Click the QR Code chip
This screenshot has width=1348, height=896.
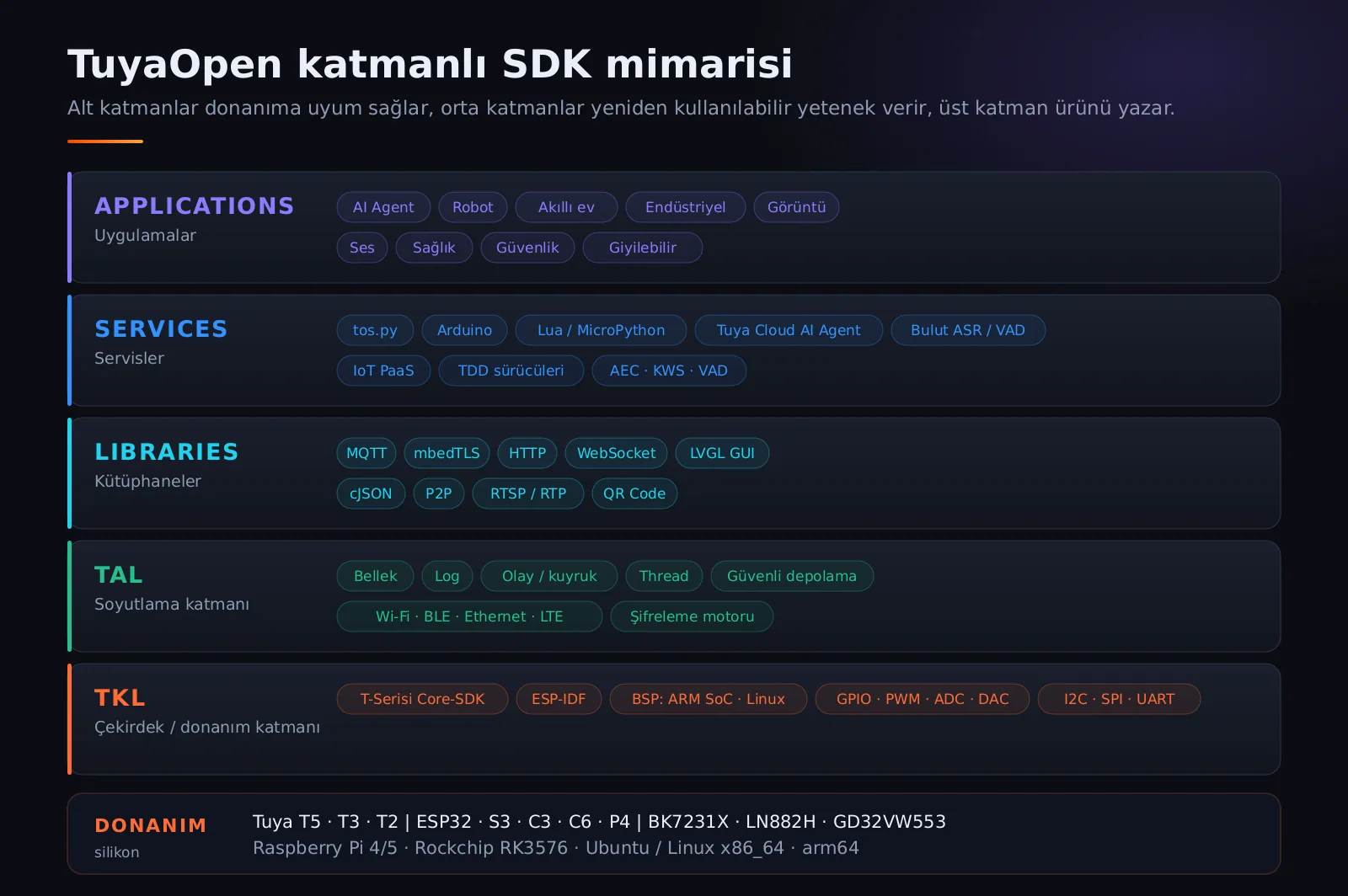[x=634, y=493]
